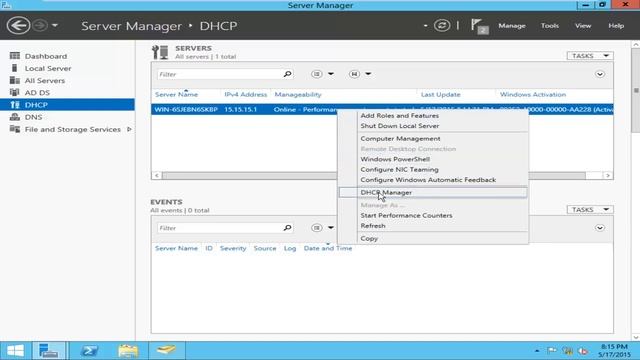Open the notifications flag icon
Image resolution: width=640 pixels, height=360 pixels.
coord(479,26)
